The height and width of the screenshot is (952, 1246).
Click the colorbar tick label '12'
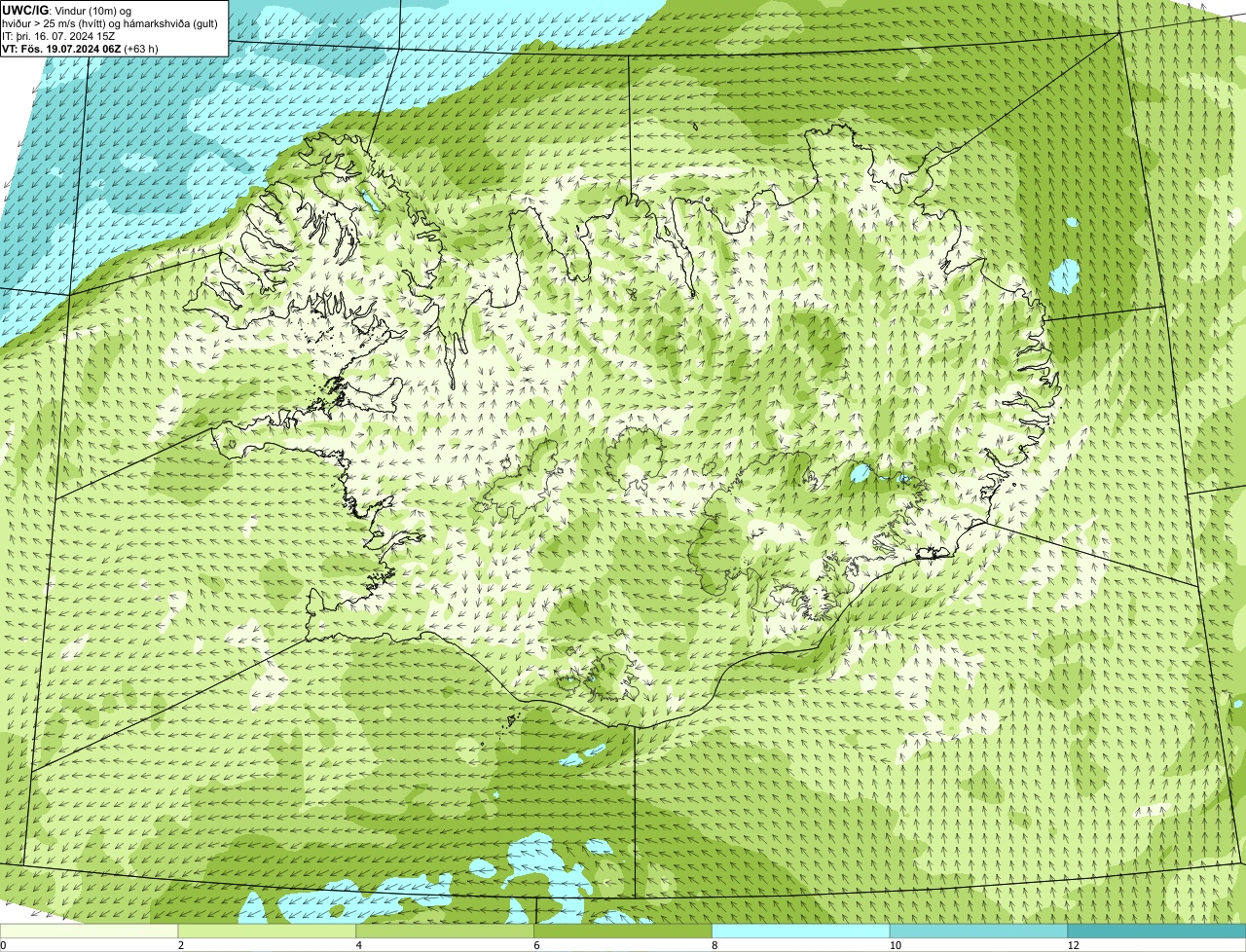[1072, 945]
